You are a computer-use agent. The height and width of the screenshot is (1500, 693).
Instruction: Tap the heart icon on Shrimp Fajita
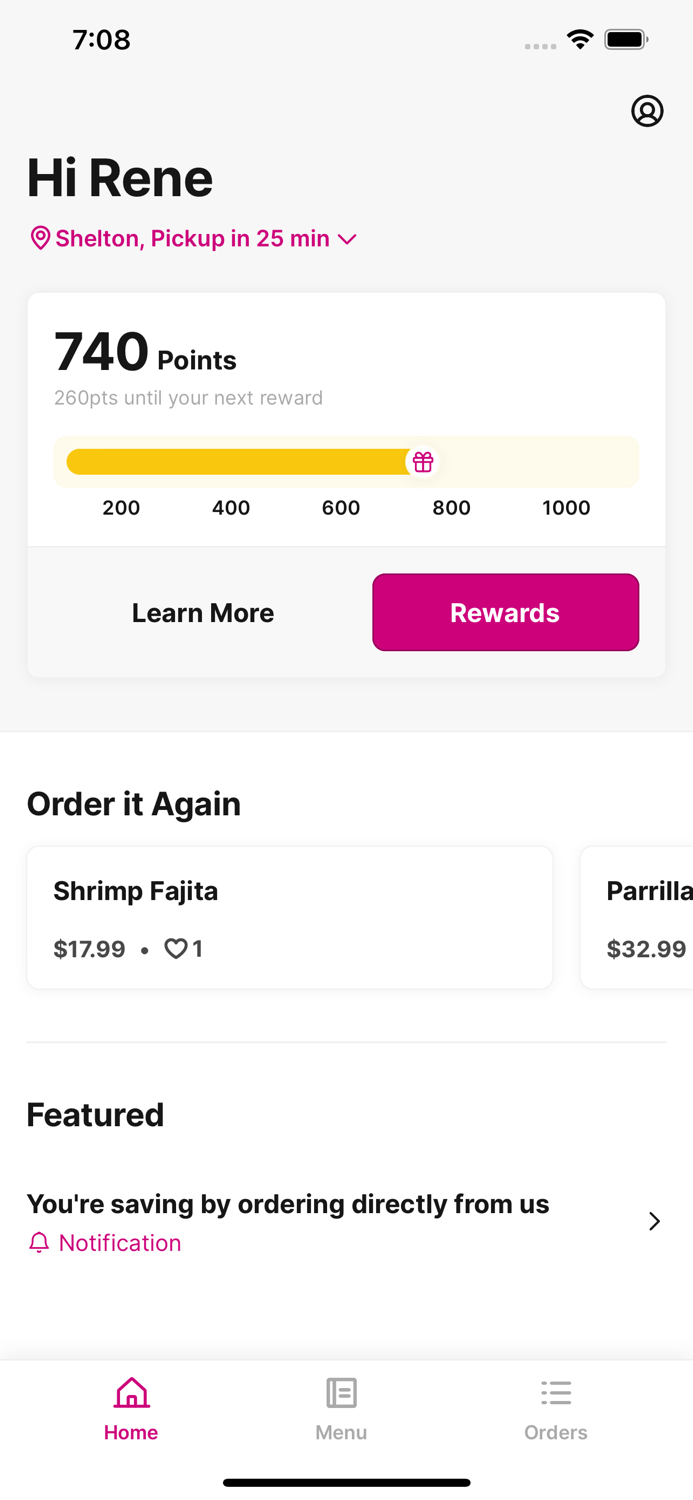click(x=176, y=948)
